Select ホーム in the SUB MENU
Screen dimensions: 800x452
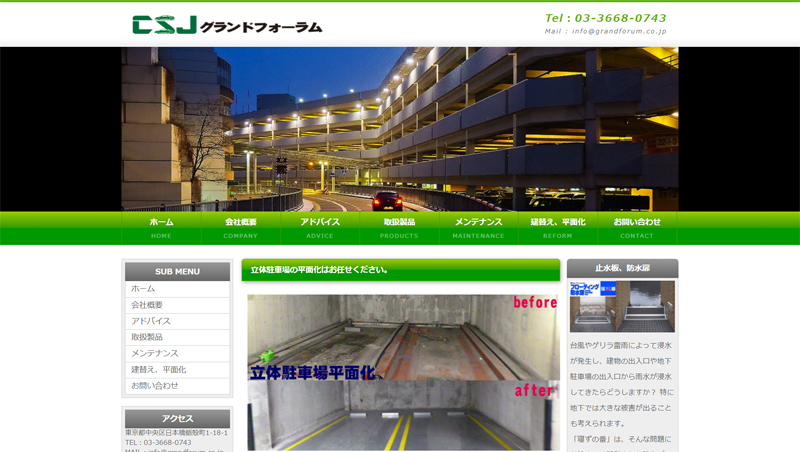[178, 289]
